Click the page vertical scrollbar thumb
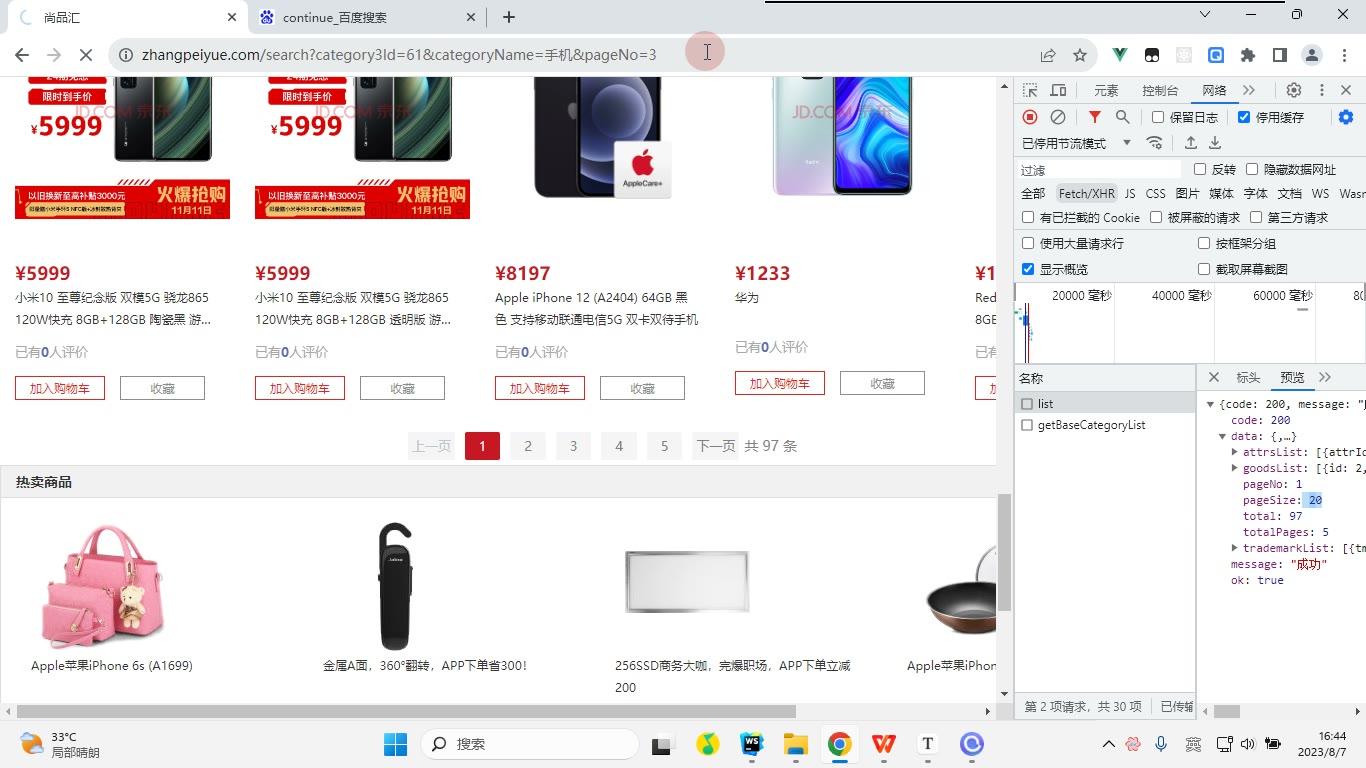 [x=1004, y=552]
